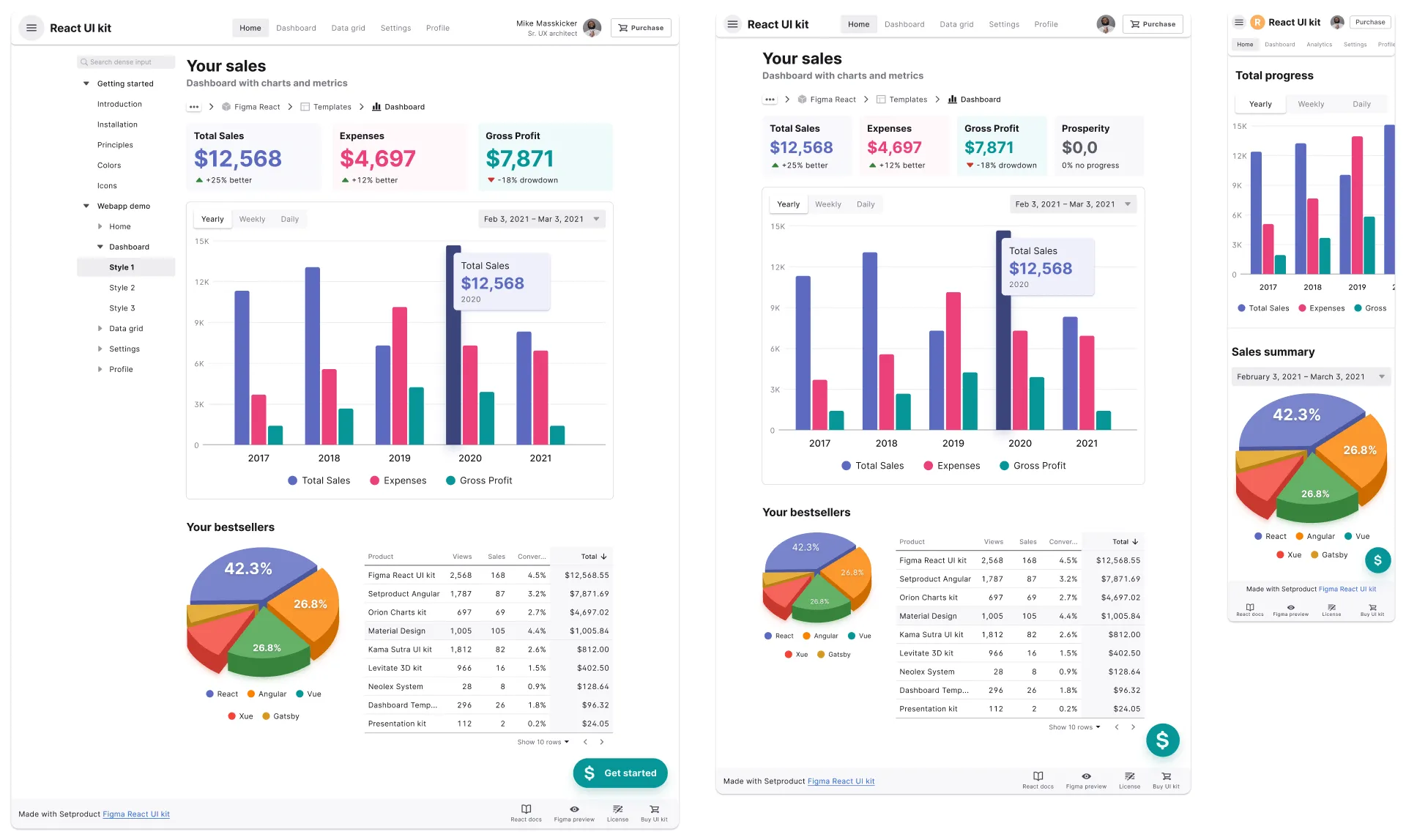
Task: Open Feb 3, 2021 – Mar 3, 2021 dropdown in left panel
Action: click(x=541, y=219)
